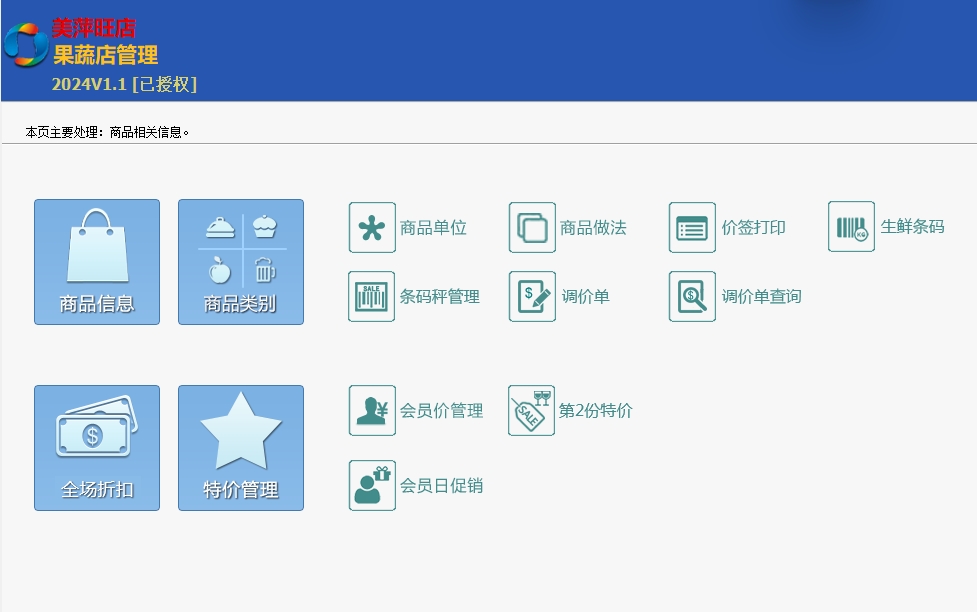Open the 商品信息 shopping bag tile

click(97, 261)
